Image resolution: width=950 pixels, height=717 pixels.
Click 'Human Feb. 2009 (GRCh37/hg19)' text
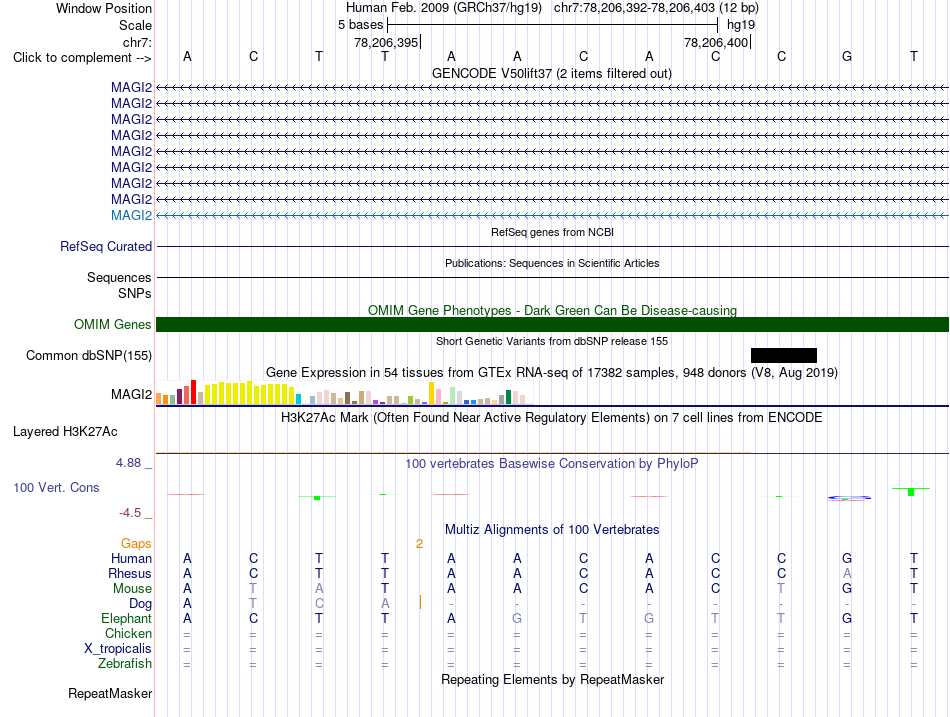coord(443,8)
